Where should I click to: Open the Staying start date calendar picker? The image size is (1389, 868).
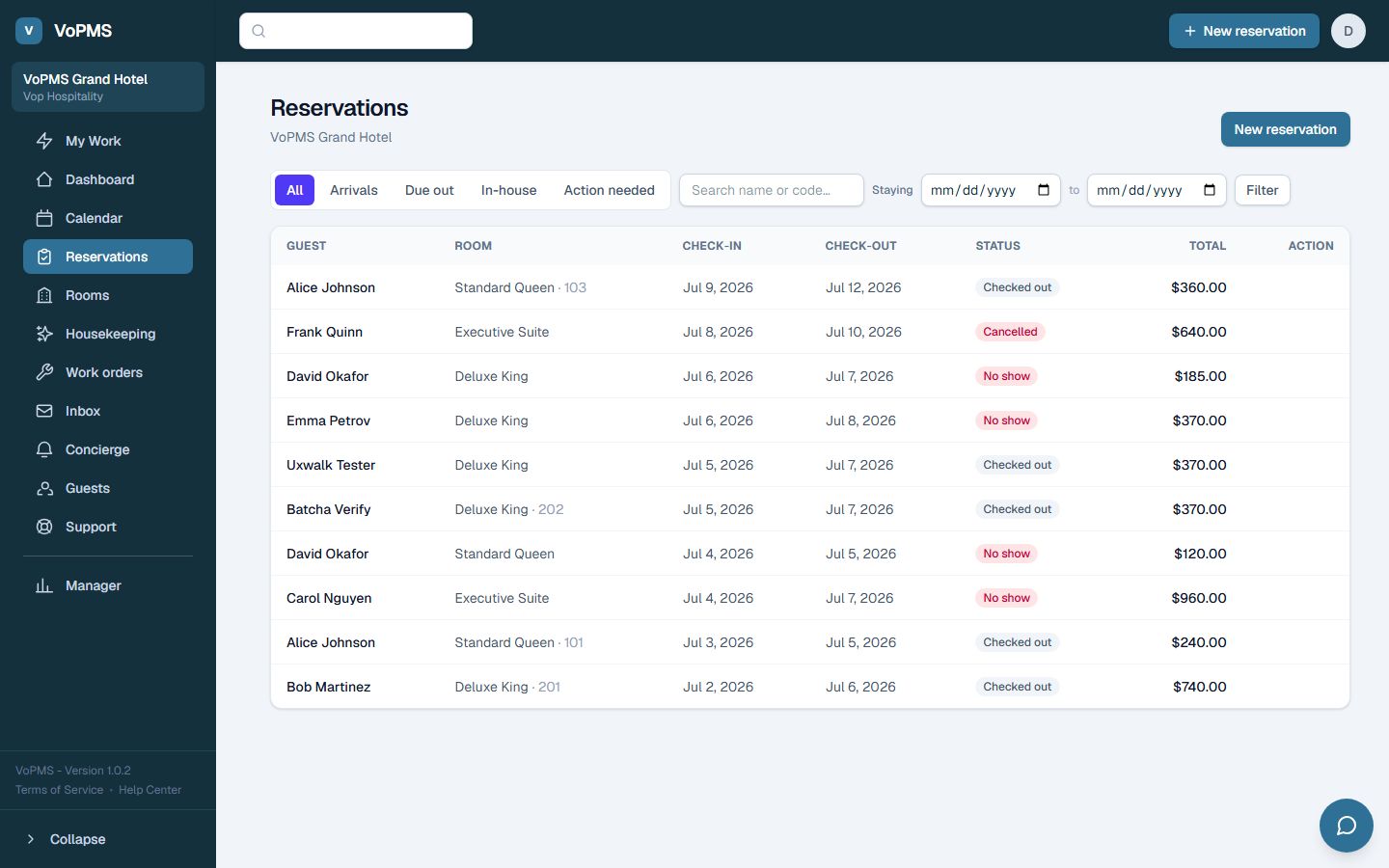tap(1044, 190)
